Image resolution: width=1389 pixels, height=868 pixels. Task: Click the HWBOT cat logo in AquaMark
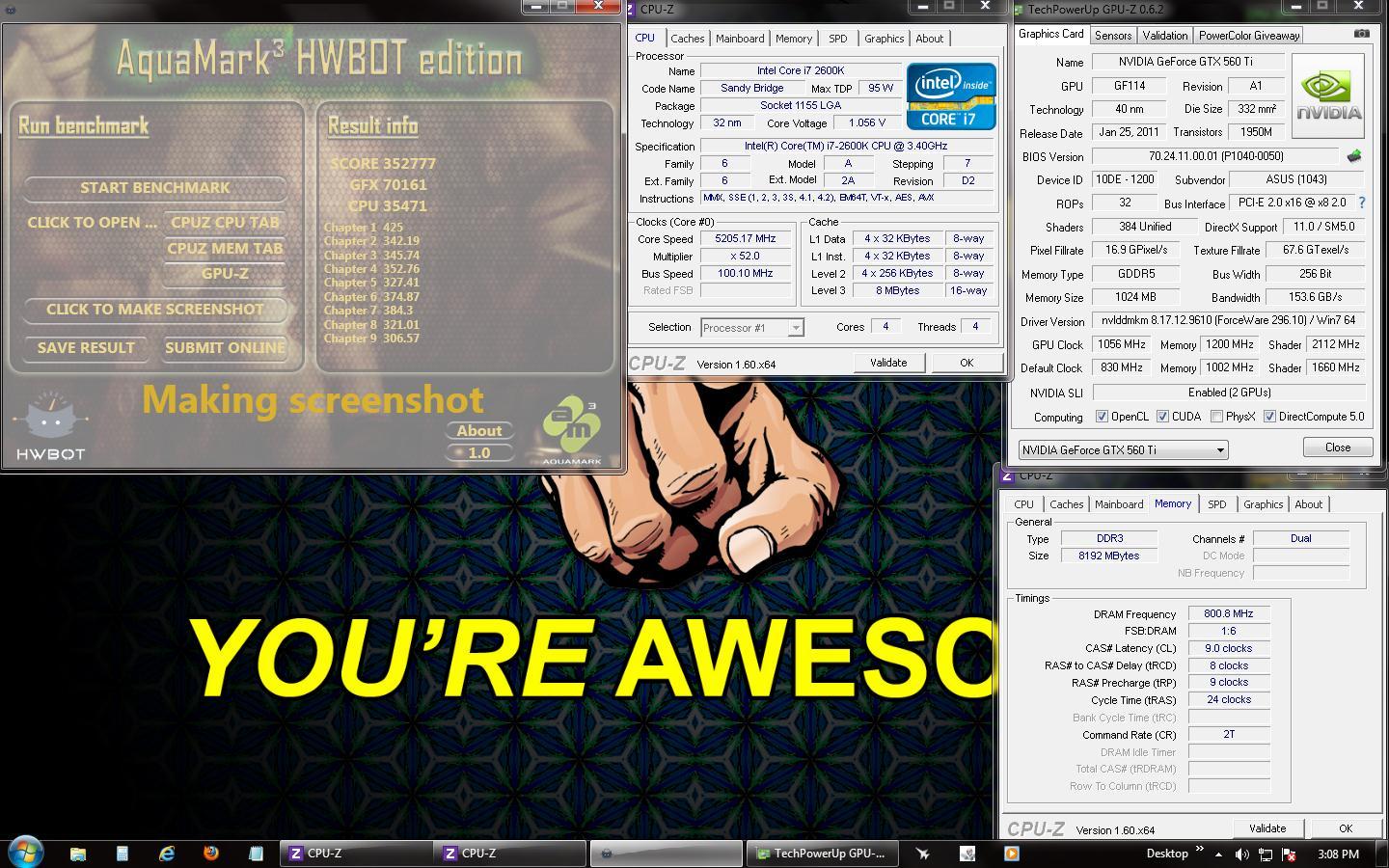click(50, 424)
